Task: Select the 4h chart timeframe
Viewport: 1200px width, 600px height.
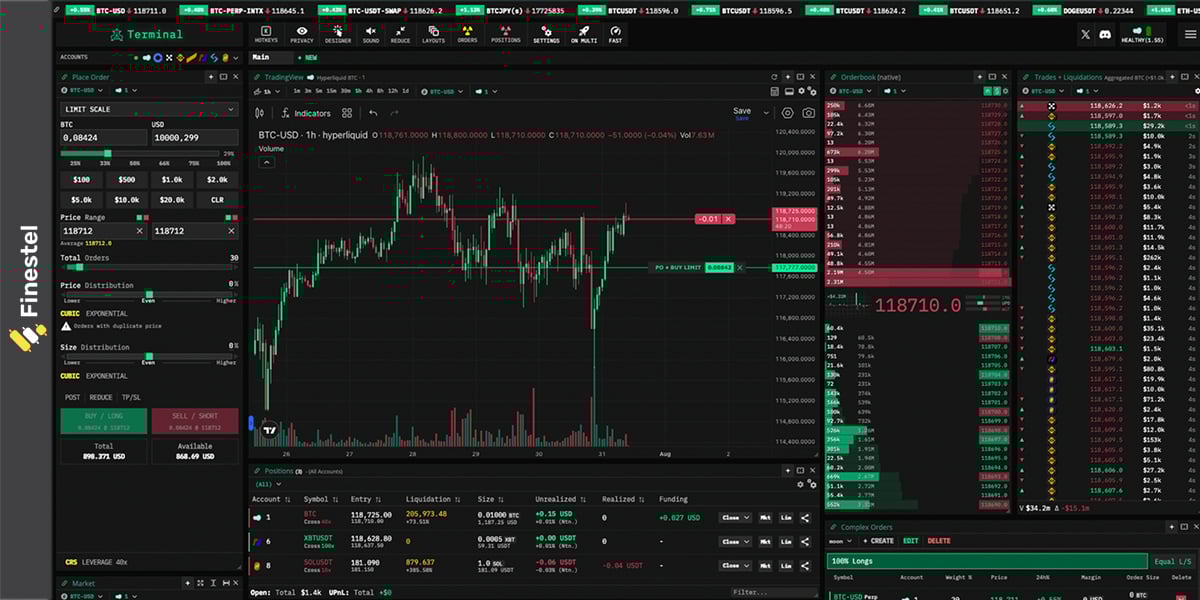Action: 370,91
